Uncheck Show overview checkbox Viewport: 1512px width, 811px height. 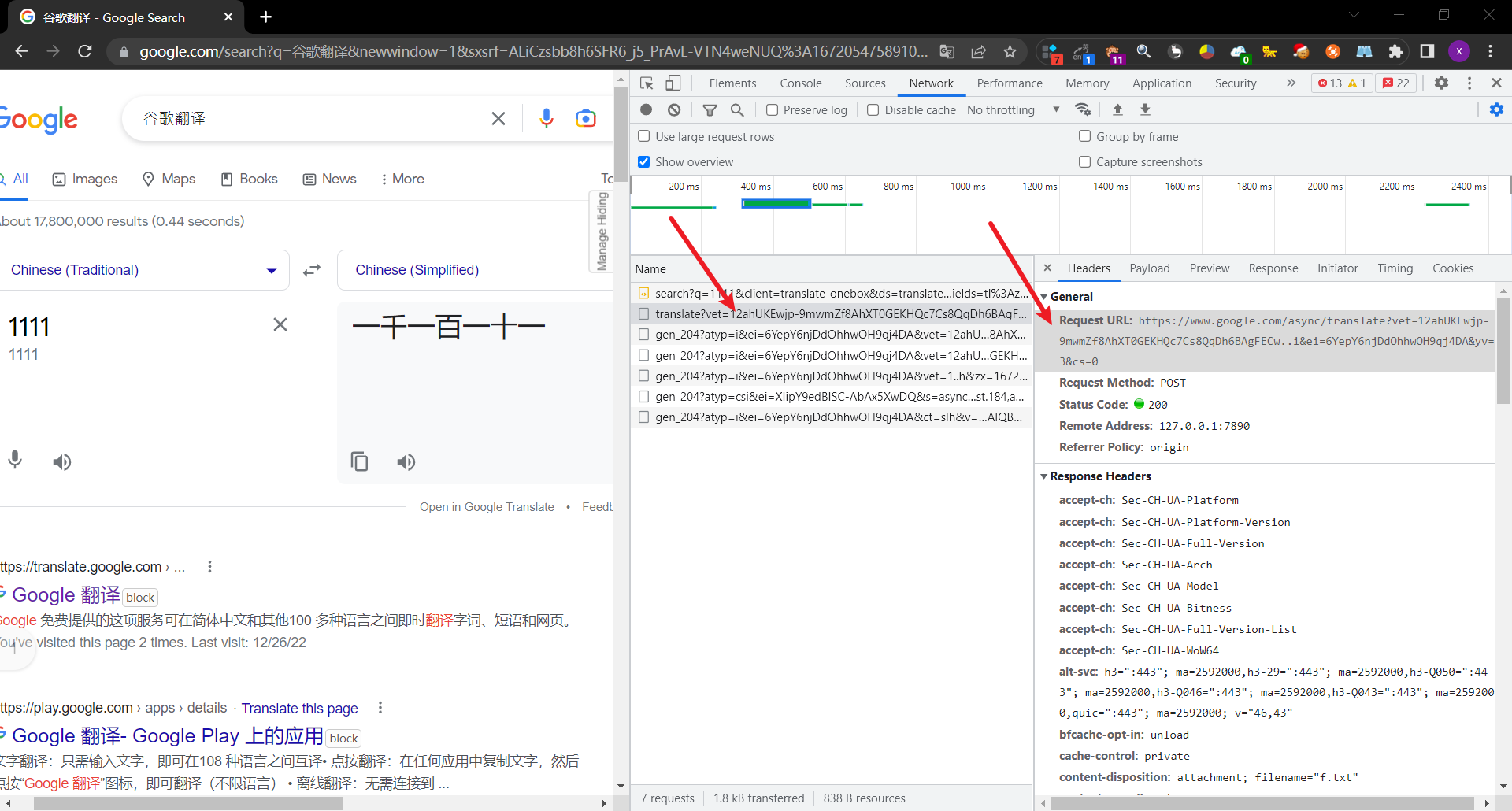pyautogui.click(x=644, y=162)
